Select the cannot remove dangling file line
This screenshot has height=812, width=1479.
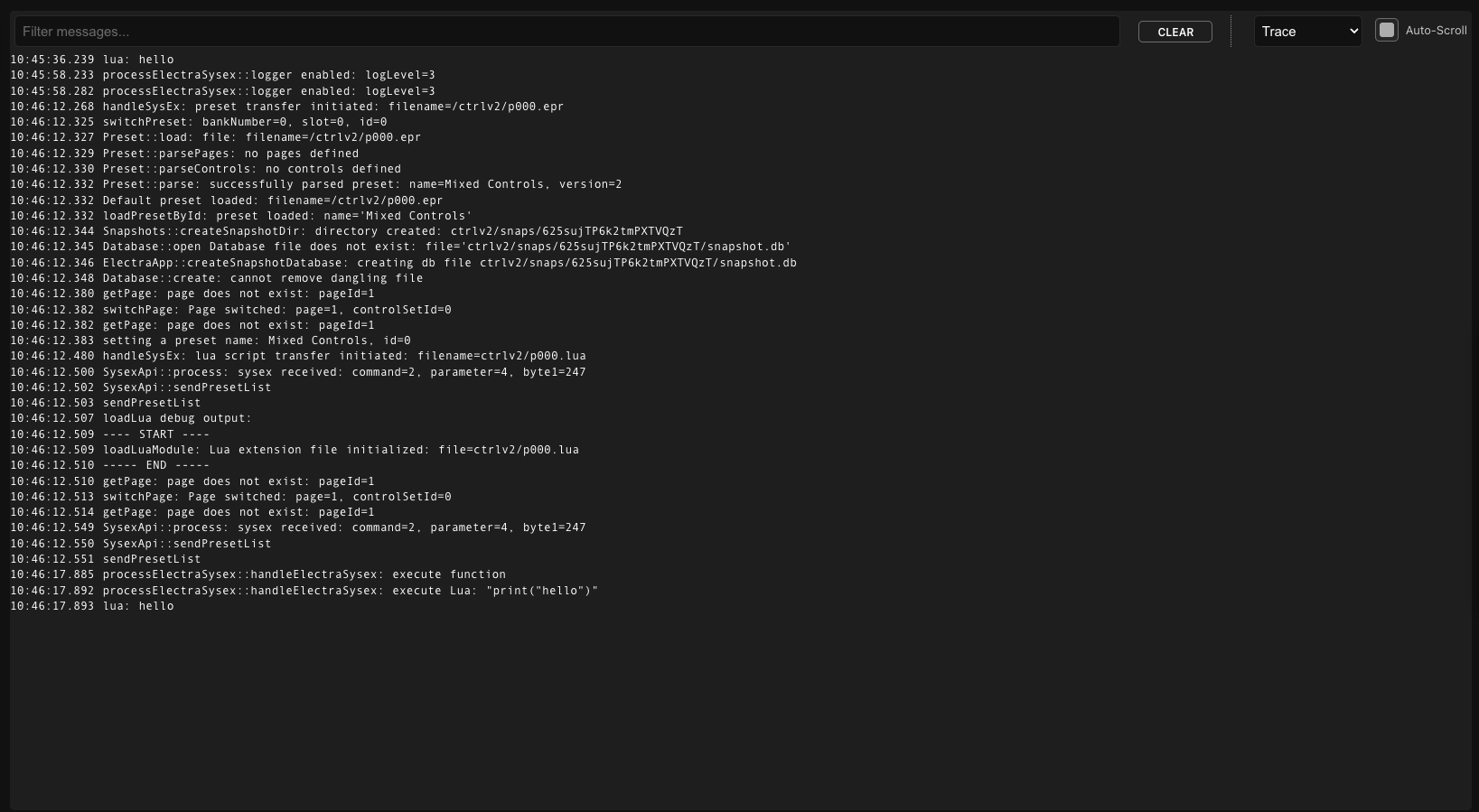click(x=217, y=278)
